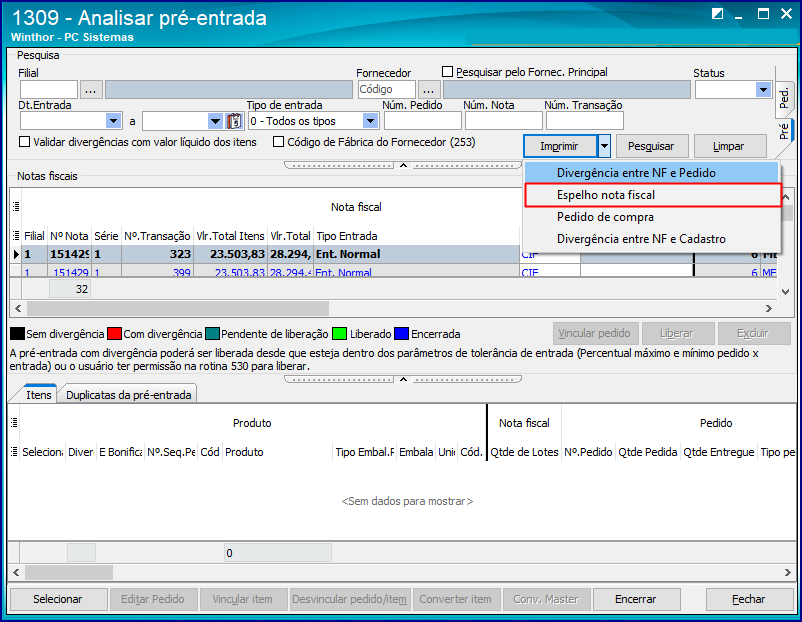The image size is (802, 622).
Task: Click the Qtde de Lotes column header
Action: point(524,452)
